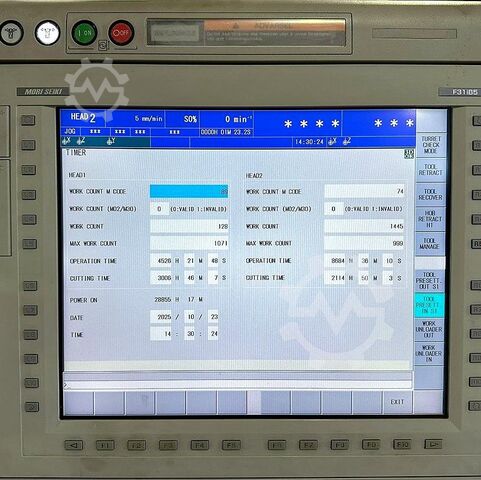Image resolution: width=481 pixels, height=480 pixels.
Task: Select HEAD2 CUTTING TIME hours 2114
Action: [x=335, y=278]
